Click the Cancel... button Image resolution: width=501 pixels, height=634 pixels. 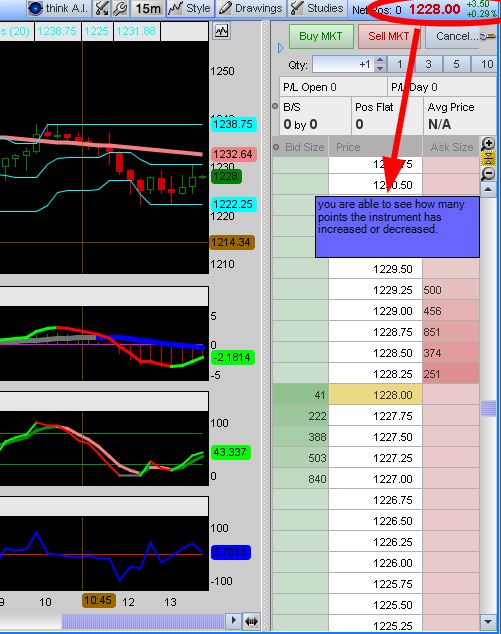point(454,36)
